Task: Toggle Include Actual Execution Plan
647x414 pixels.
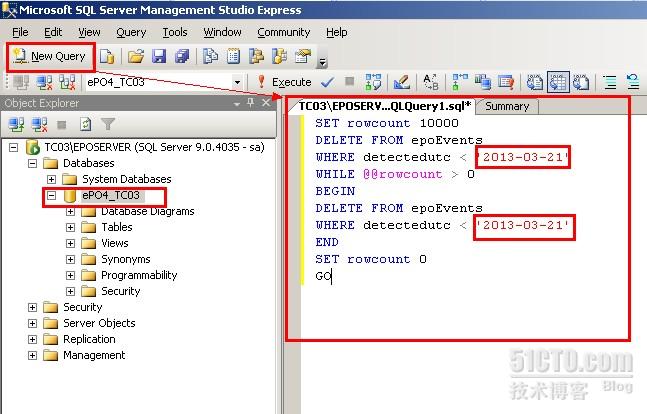Action: point(459,82)
